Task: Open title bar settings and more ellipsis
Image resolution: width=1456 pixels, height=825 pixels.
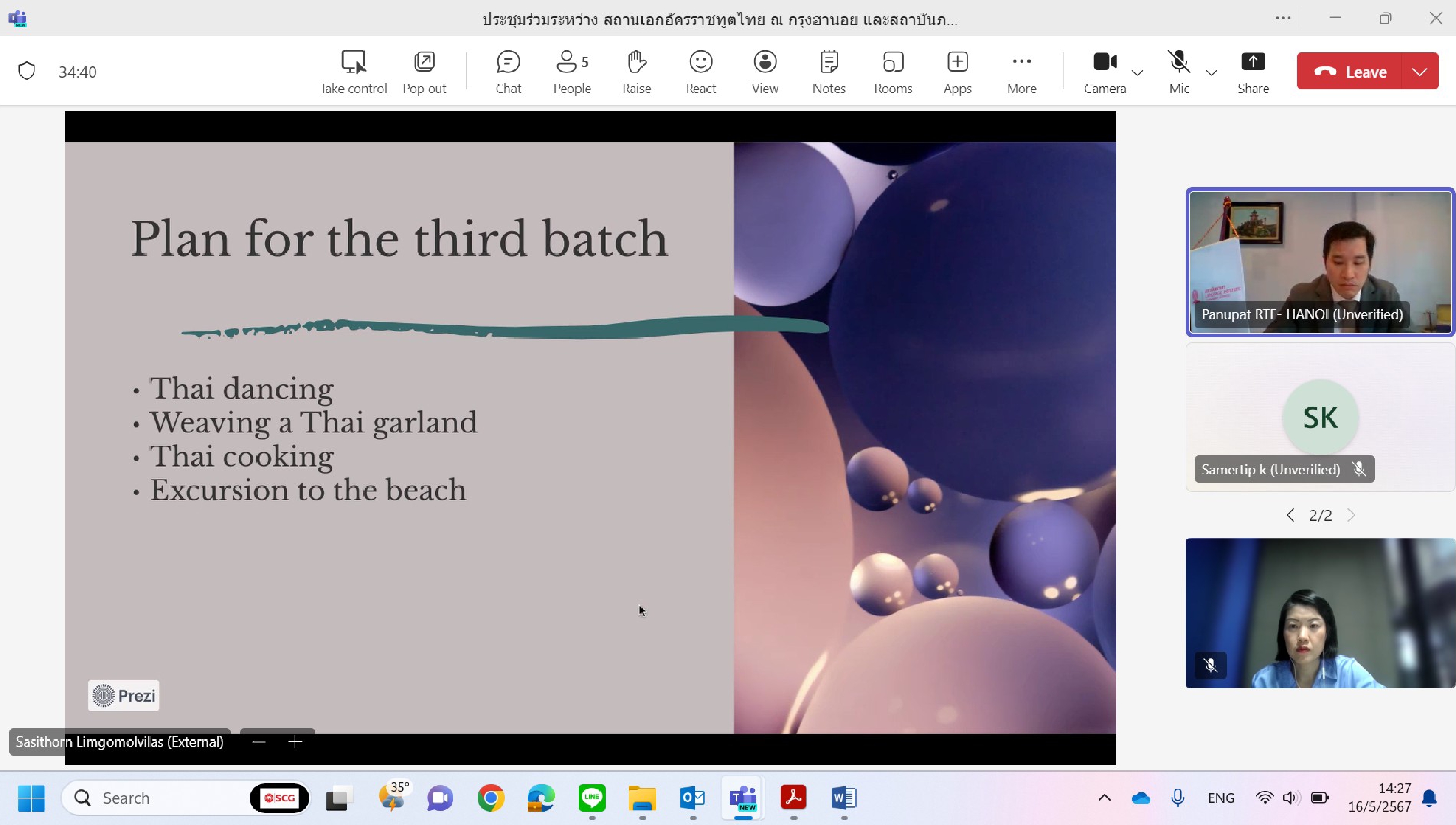Action: (1283, 18)
